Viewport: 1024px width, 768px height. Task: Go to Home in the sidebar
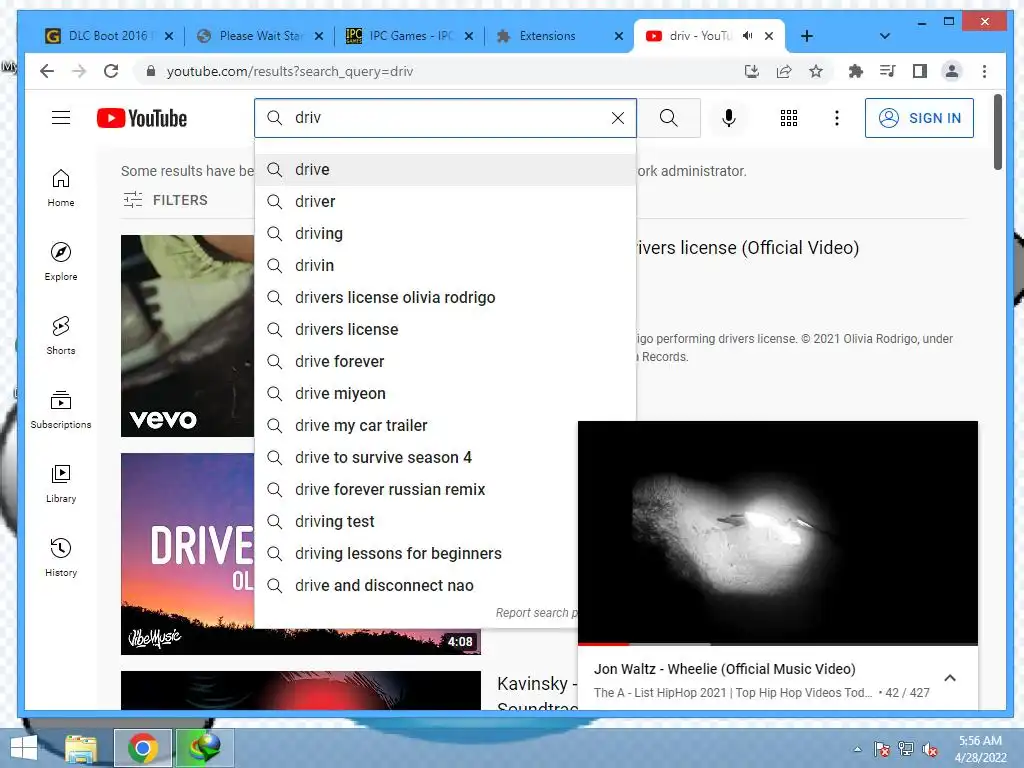pyautogui.click(x=61, y=188)
